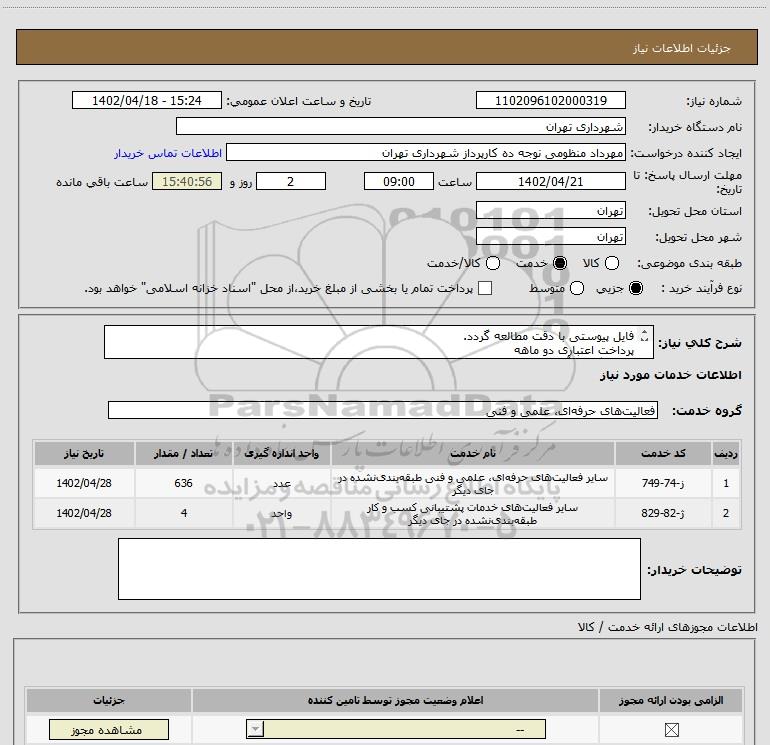Click row 2 need date 1402/04/28
The height and width of the screenshot is (745, 770).
pos(84,513)
